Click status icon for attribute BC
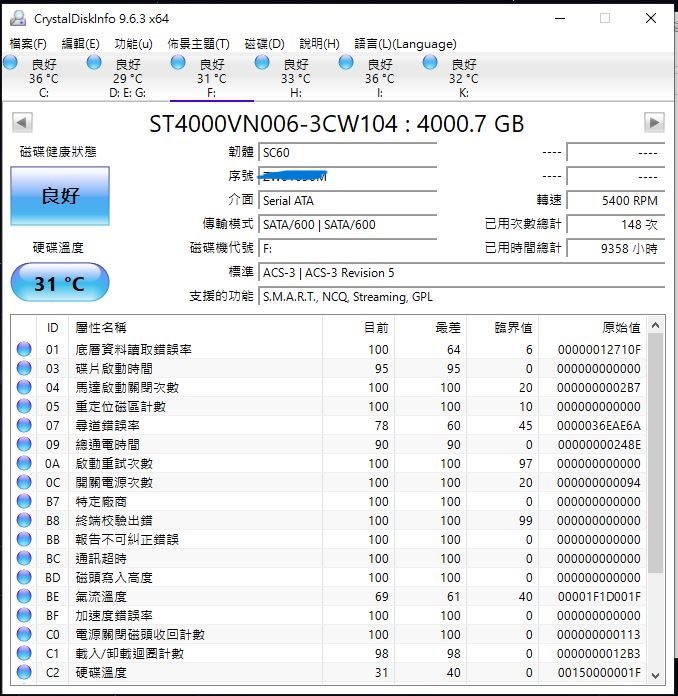The width and height of the screenshot is (678, 696). tap(24, 558)
